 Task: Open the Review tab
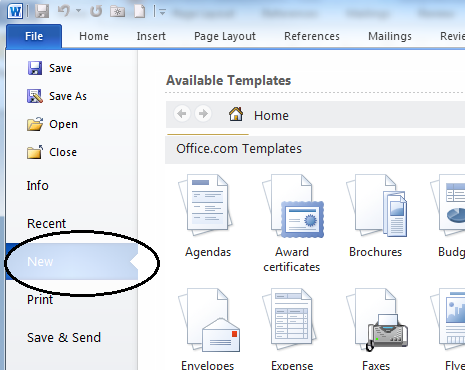(452, 36)
